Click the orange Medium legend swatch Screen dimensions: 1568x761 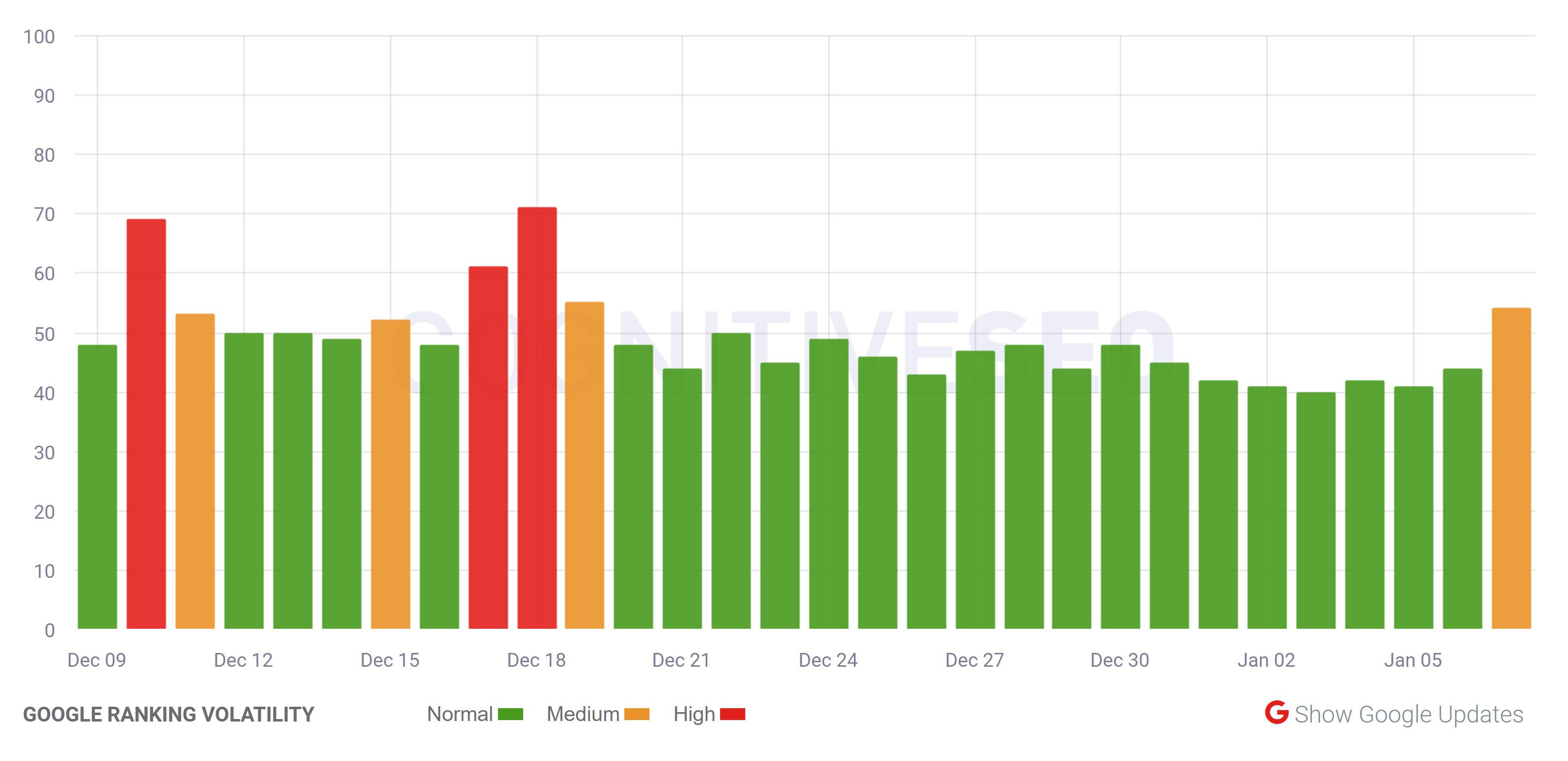(x=638, y=714)
